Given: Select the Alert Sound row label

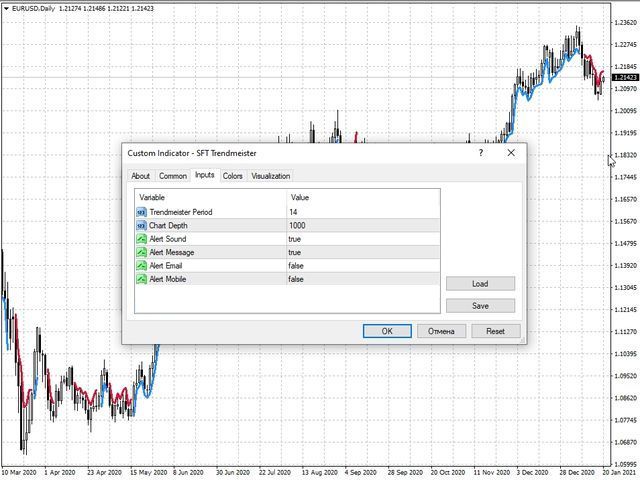Looking at the screenshot, I should click(x=168, y=239).
